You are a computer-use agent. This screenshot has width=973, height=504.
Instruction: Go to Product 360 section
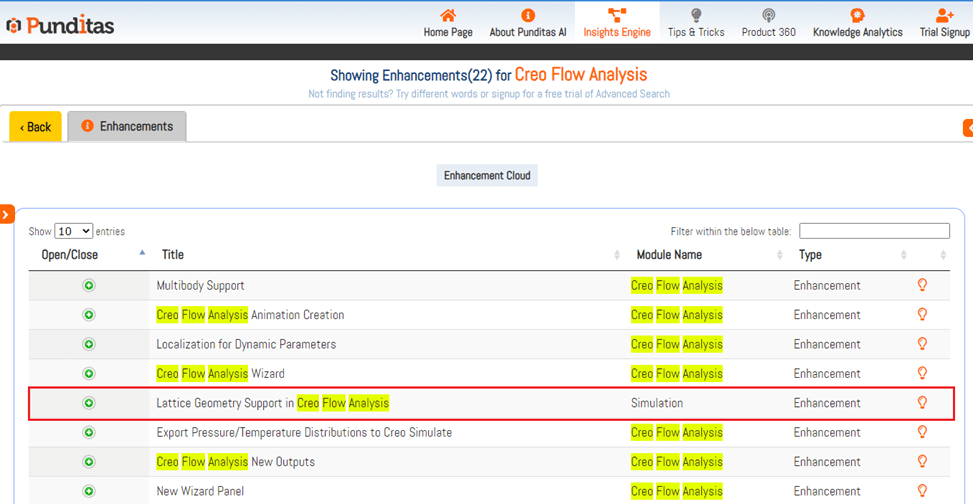click(768, 23)
